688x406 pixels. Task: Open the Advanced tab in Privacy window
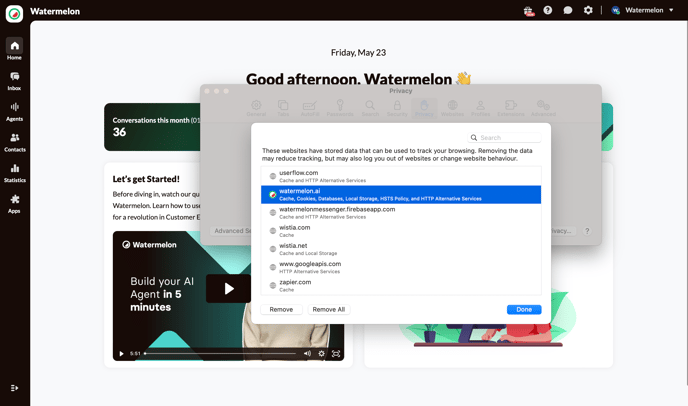tap(543, 108)
